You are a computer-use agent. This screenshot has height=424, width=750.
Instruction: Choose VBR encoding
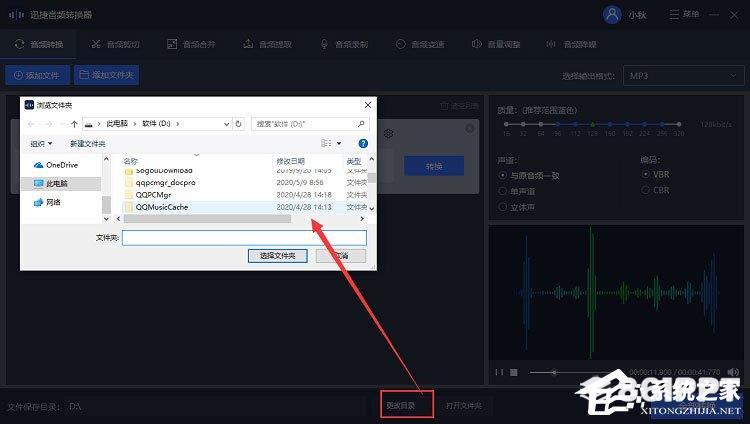coord(655,174)
